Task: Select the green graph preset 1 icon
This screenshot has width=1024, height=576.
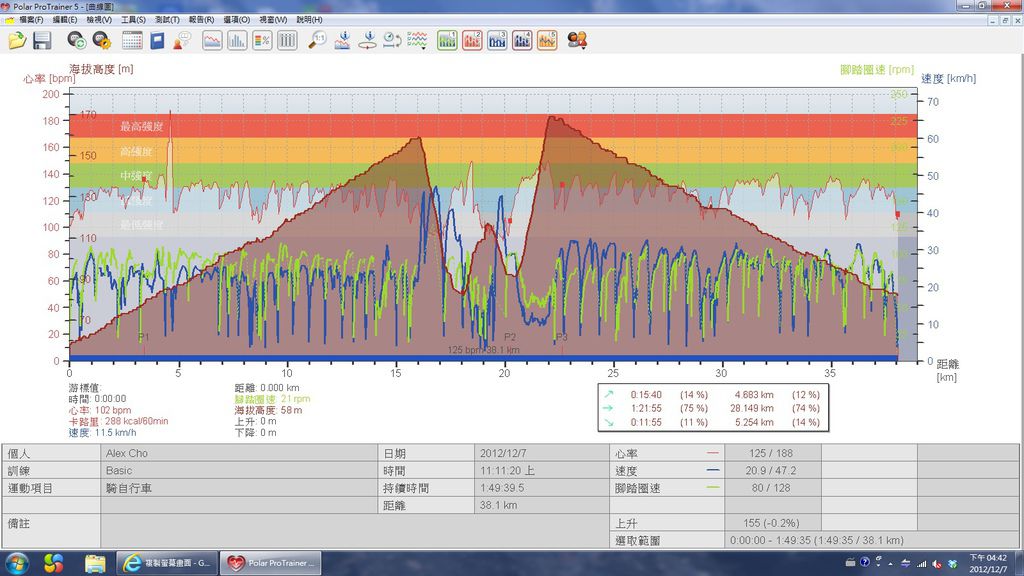Action: click(447, 40)
